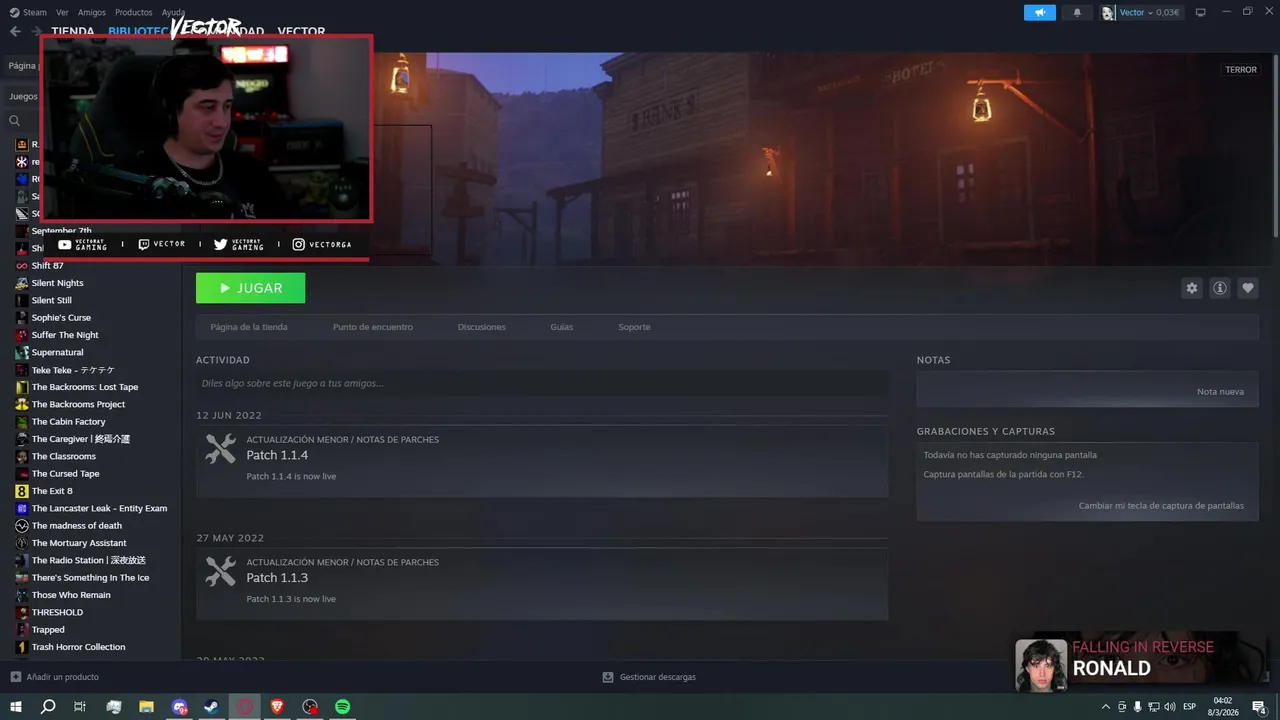
Task: Click Cambiar mi tecla de captura link
Action: pos(1161,506)
